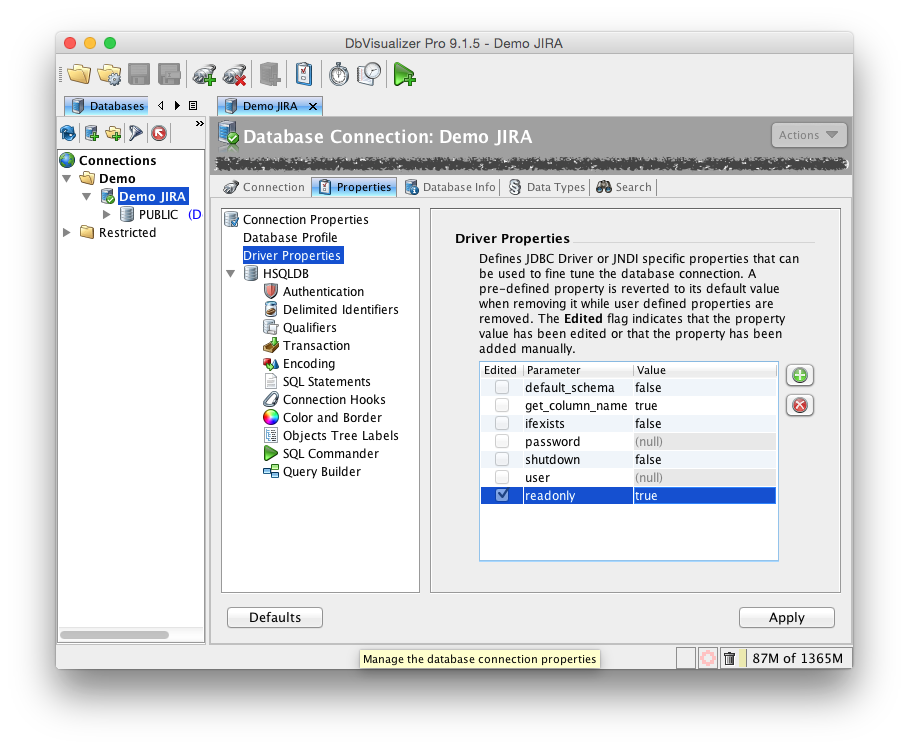Expand the Restricted folder
Image resolution: width=909 pixels, height=749 pixels.
point(67,232)
